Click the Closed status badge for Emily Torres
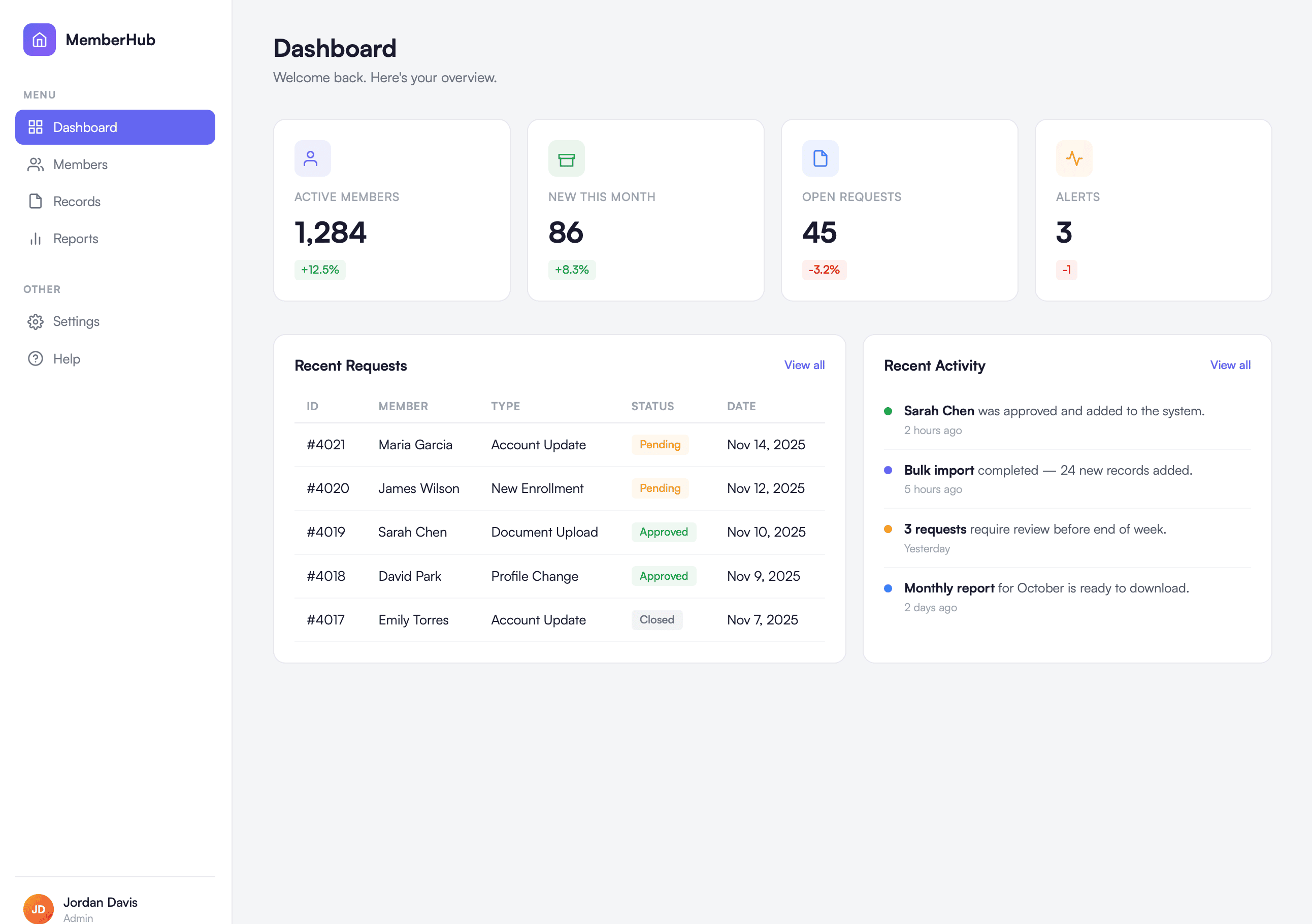This screenshot has height=924, width=1312. pyautogui.click(x=657, y=619)
